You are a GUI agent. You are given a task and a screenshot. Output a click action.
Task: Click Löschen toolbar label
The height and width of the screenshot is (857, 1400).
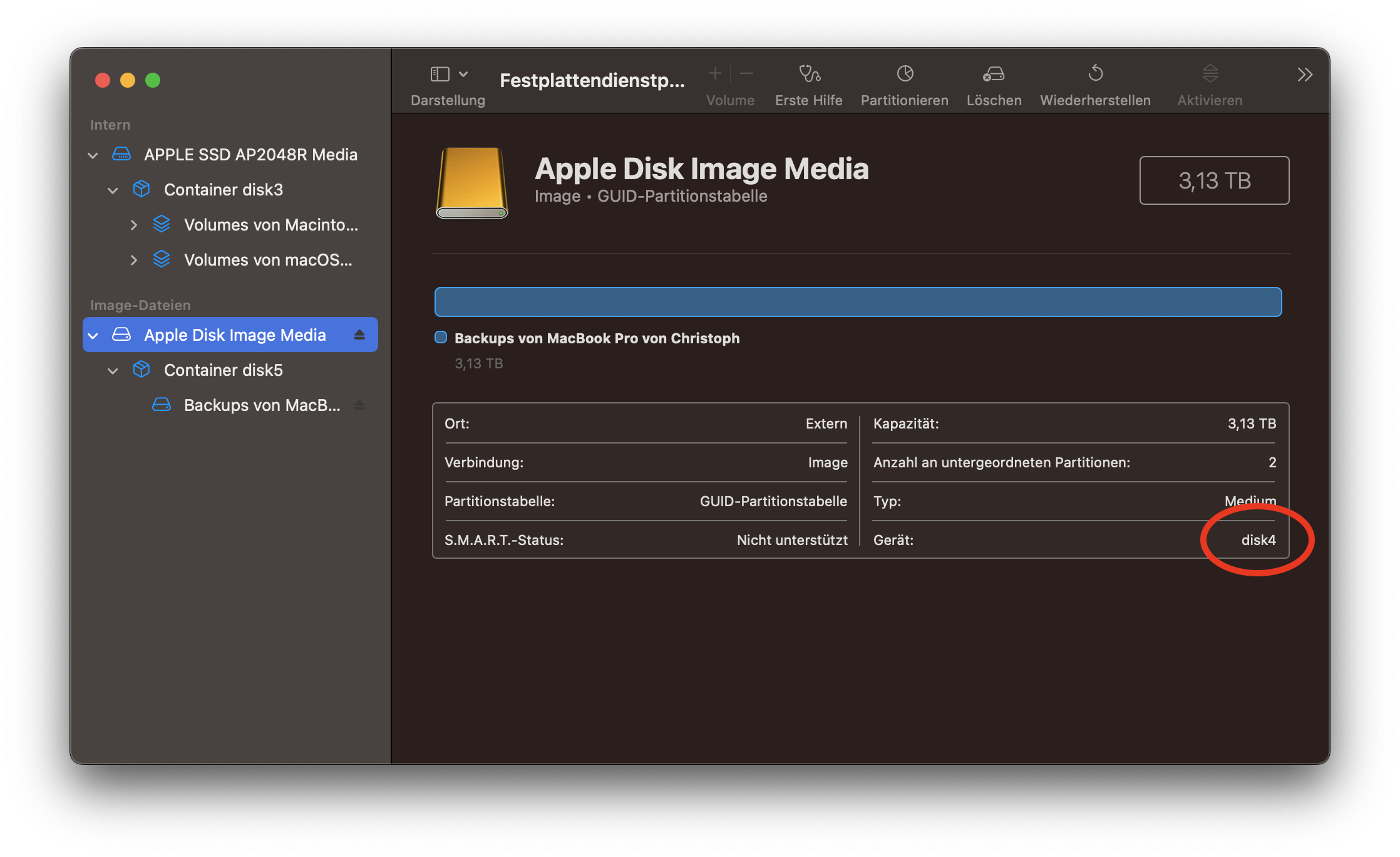click(x=994, y=100)
